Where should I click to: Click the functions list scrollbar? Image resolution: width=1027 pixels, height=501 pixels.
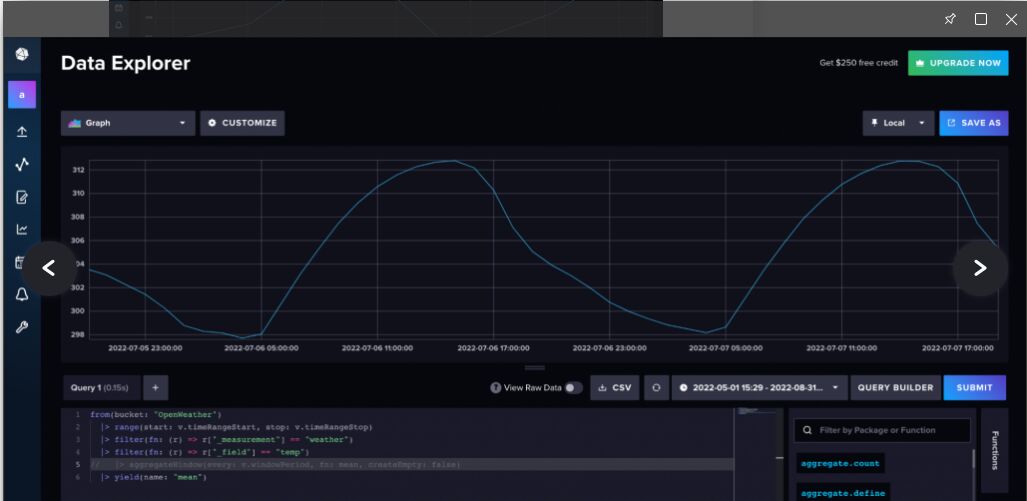tap(973, 458)
